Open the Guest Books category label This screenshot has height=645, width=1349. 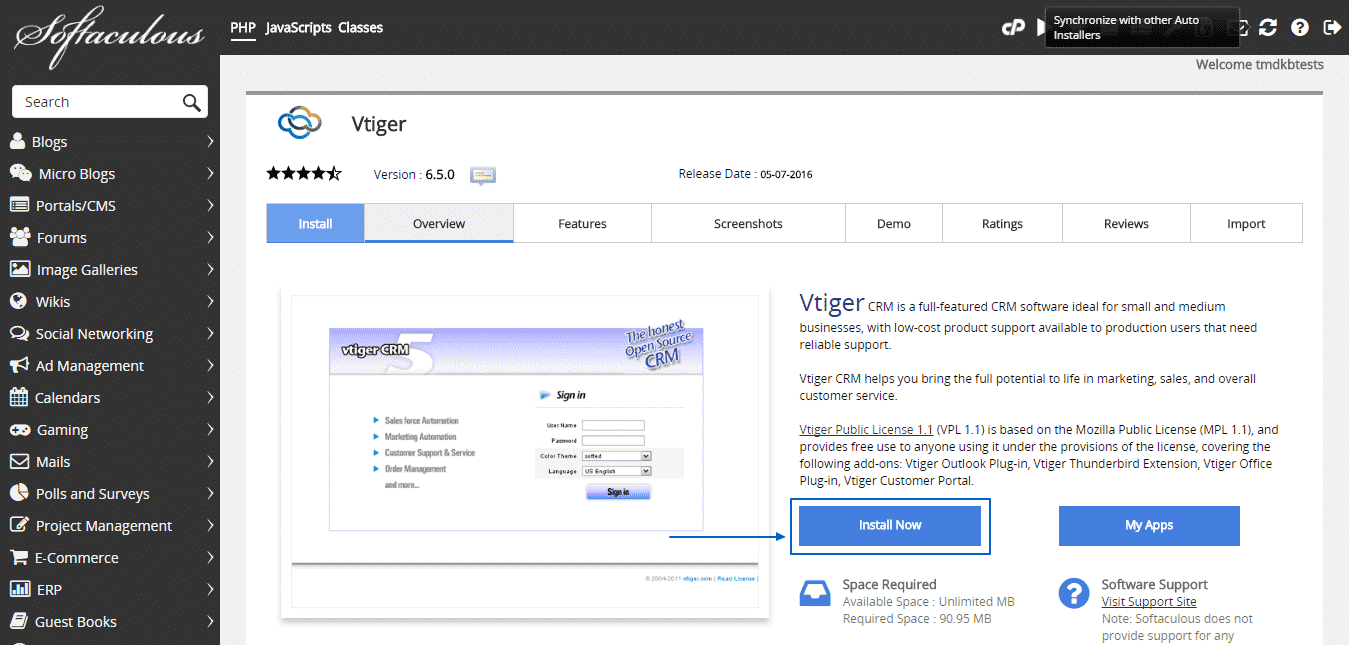76,621
